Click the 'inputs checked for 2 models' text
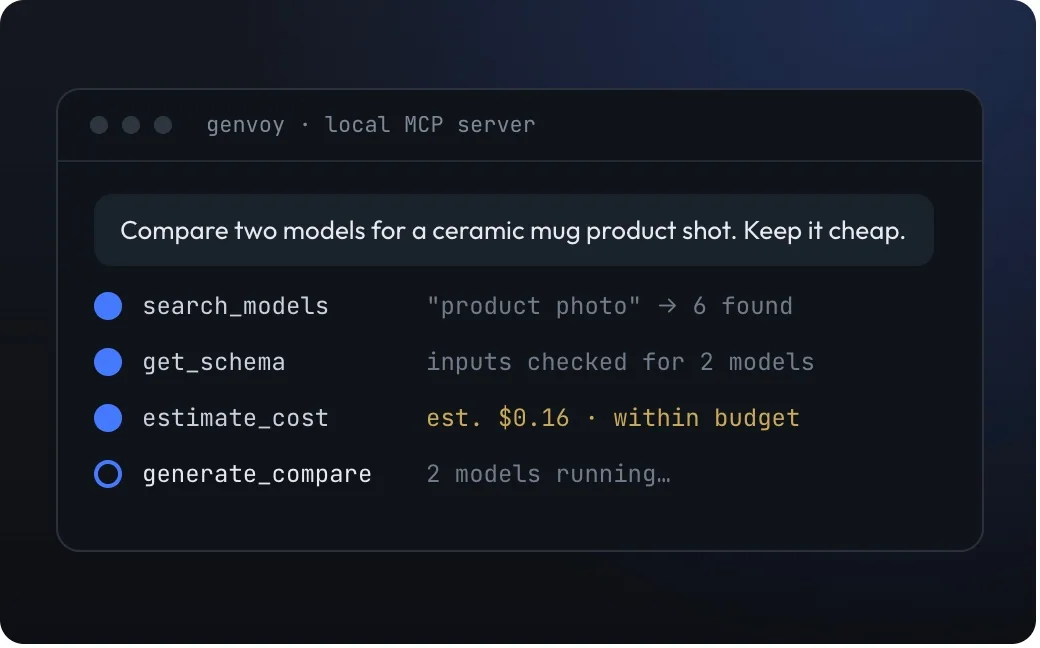The width and height of the screenshot is (1040, 648). click(620, 362)
